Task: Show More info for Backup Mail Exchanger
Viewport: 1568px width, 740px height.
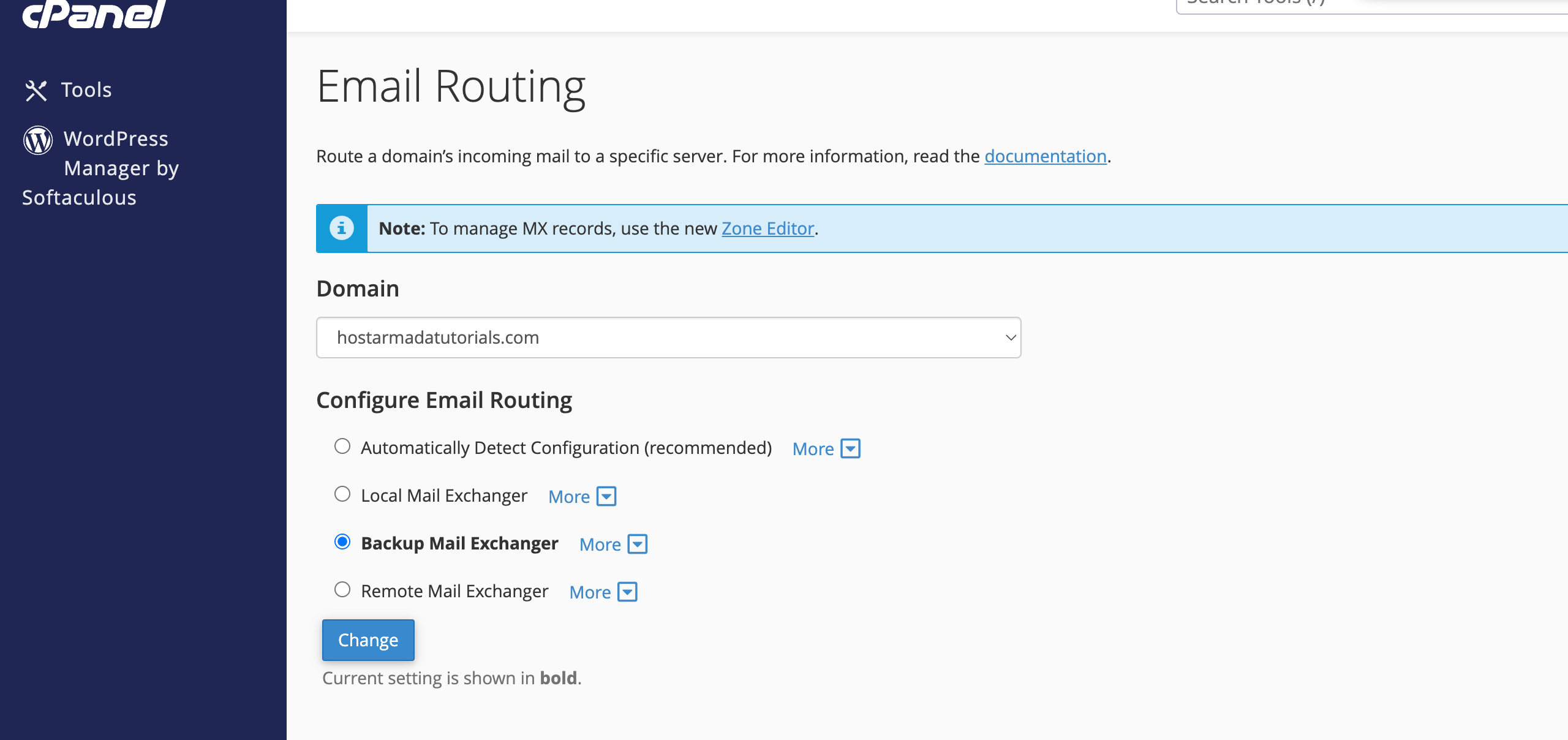Action: click(x=614, y=545)
